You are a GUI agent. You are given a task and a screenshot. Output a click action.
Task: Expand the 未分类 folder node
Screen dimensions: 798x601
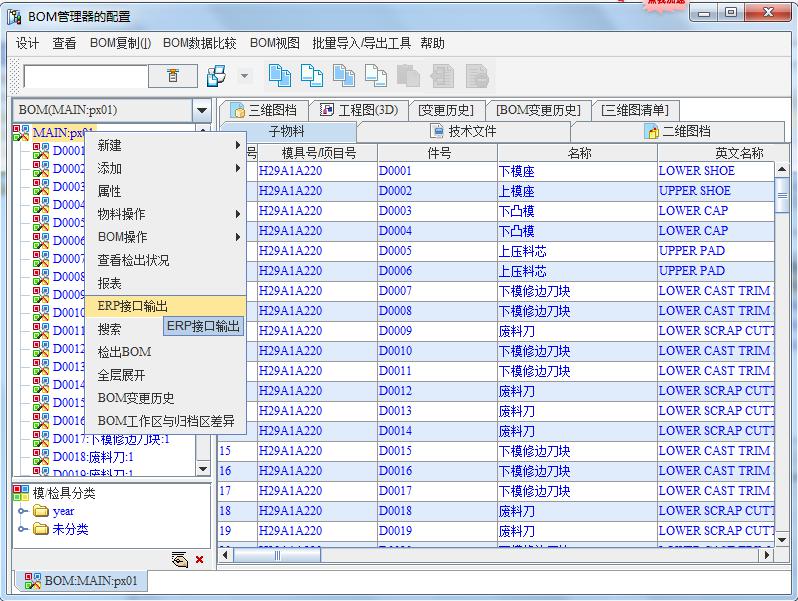(23, 529)
